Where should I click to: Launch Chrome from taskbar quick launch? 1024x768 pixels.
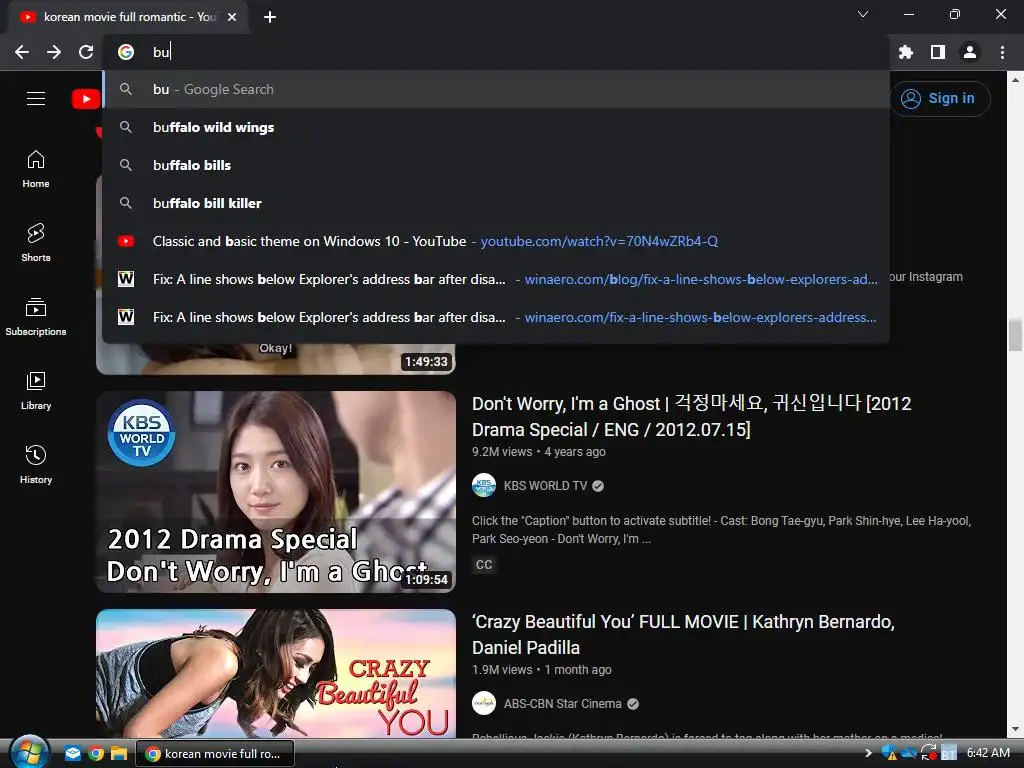(x=96, y=754)
